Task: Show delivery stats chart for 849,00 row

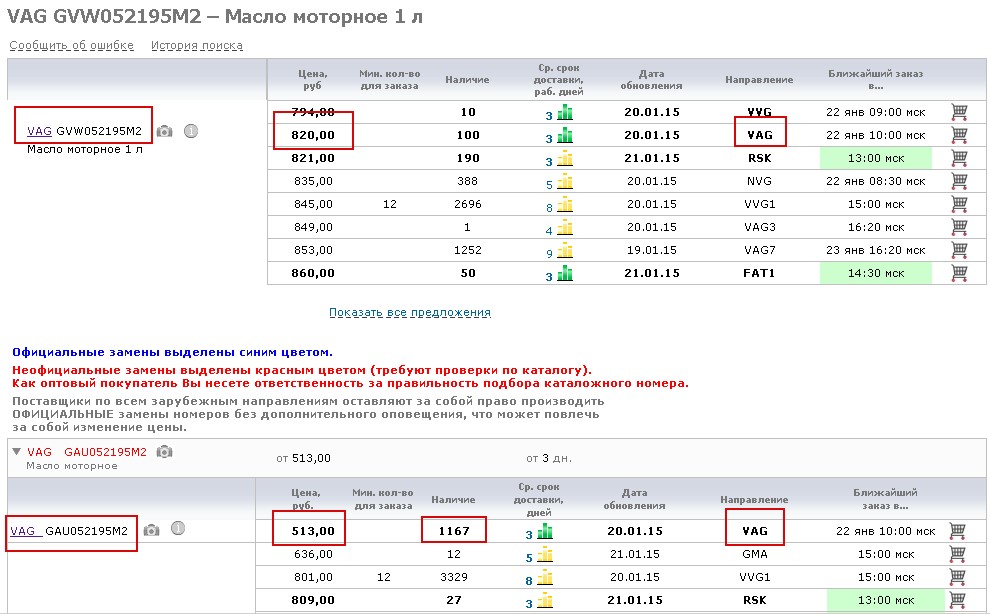Action: (x=565, y=228)
